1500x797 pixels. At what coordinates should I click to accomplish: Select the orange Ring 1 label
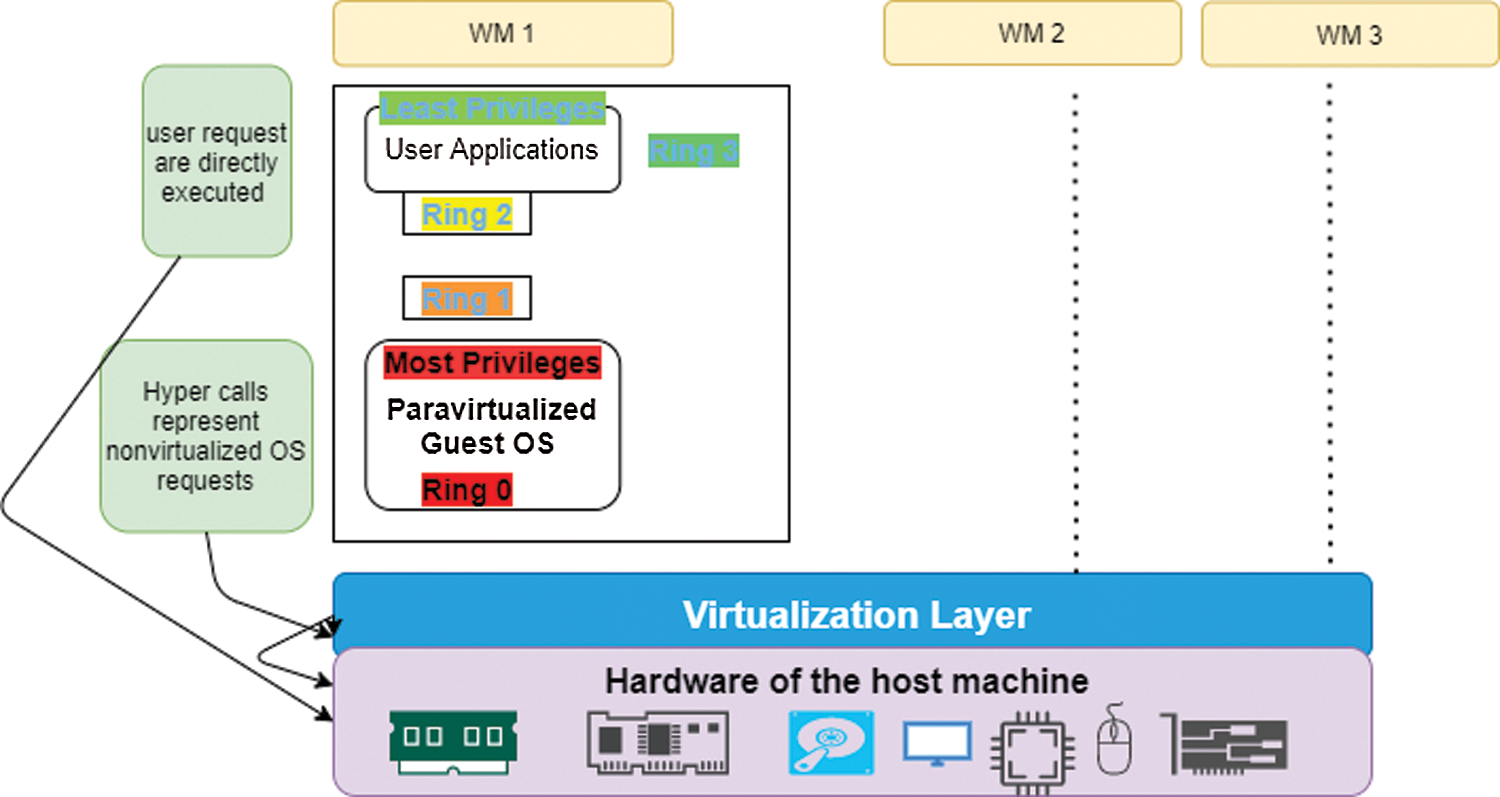click(466, 299)
